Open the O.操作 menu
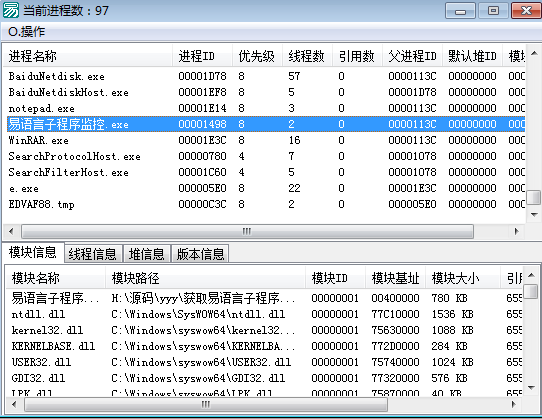Image resolution: width=542 pixels, height=419 pixels. point(27,32)
